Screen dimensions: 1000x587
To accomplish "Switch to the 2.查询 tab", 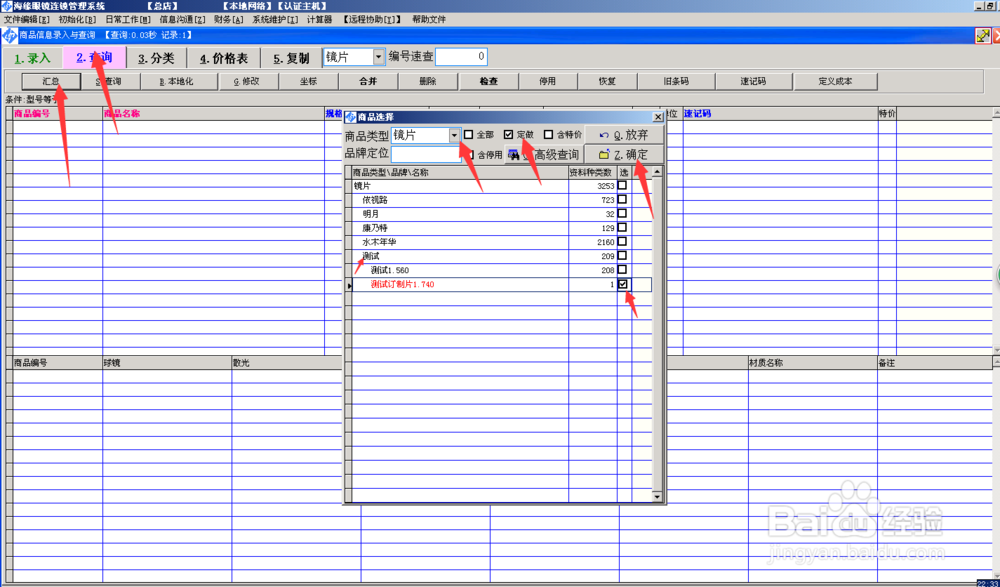I will click(94, 57).
